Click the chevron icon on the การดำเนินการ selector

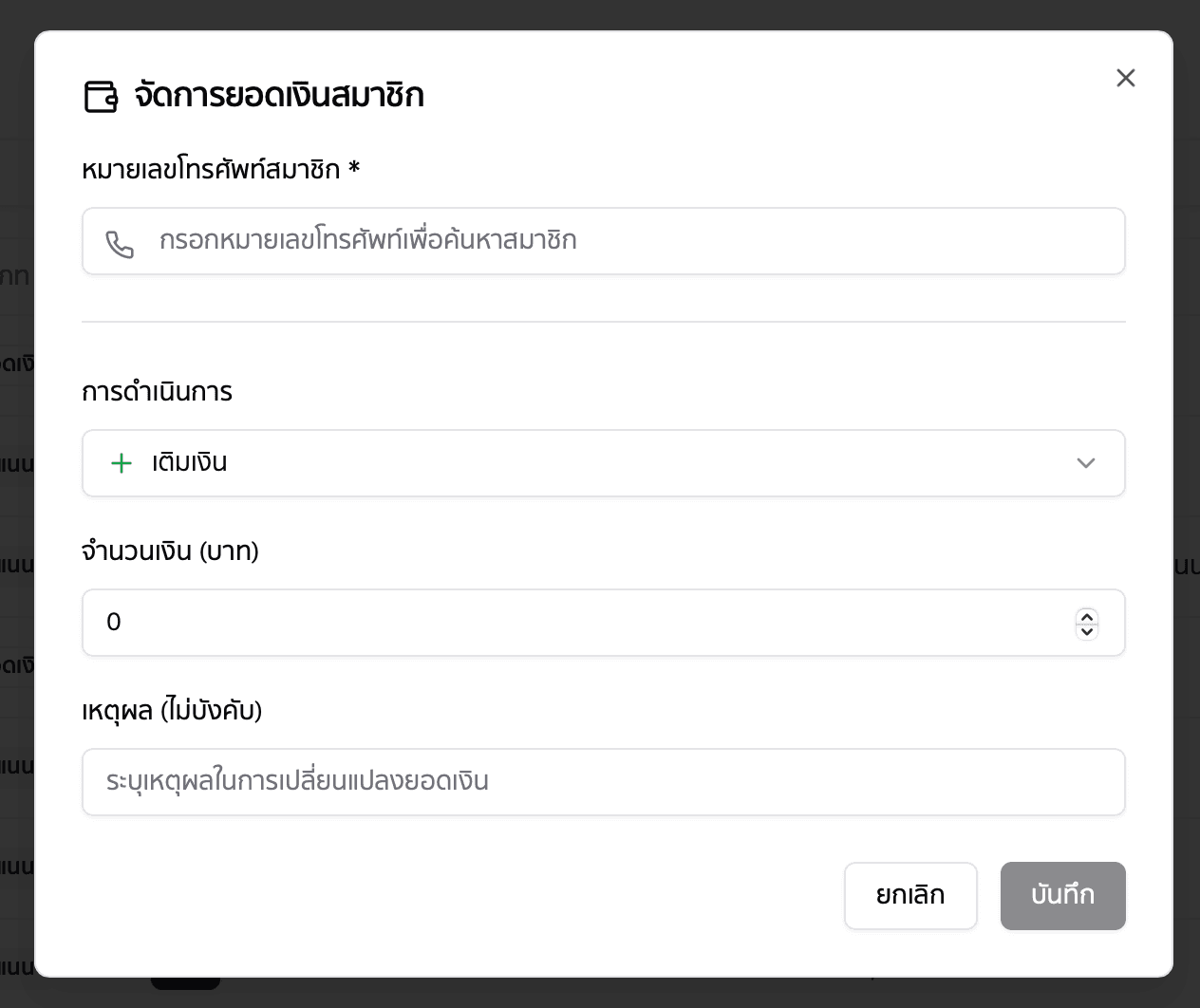coord(1086,464)
